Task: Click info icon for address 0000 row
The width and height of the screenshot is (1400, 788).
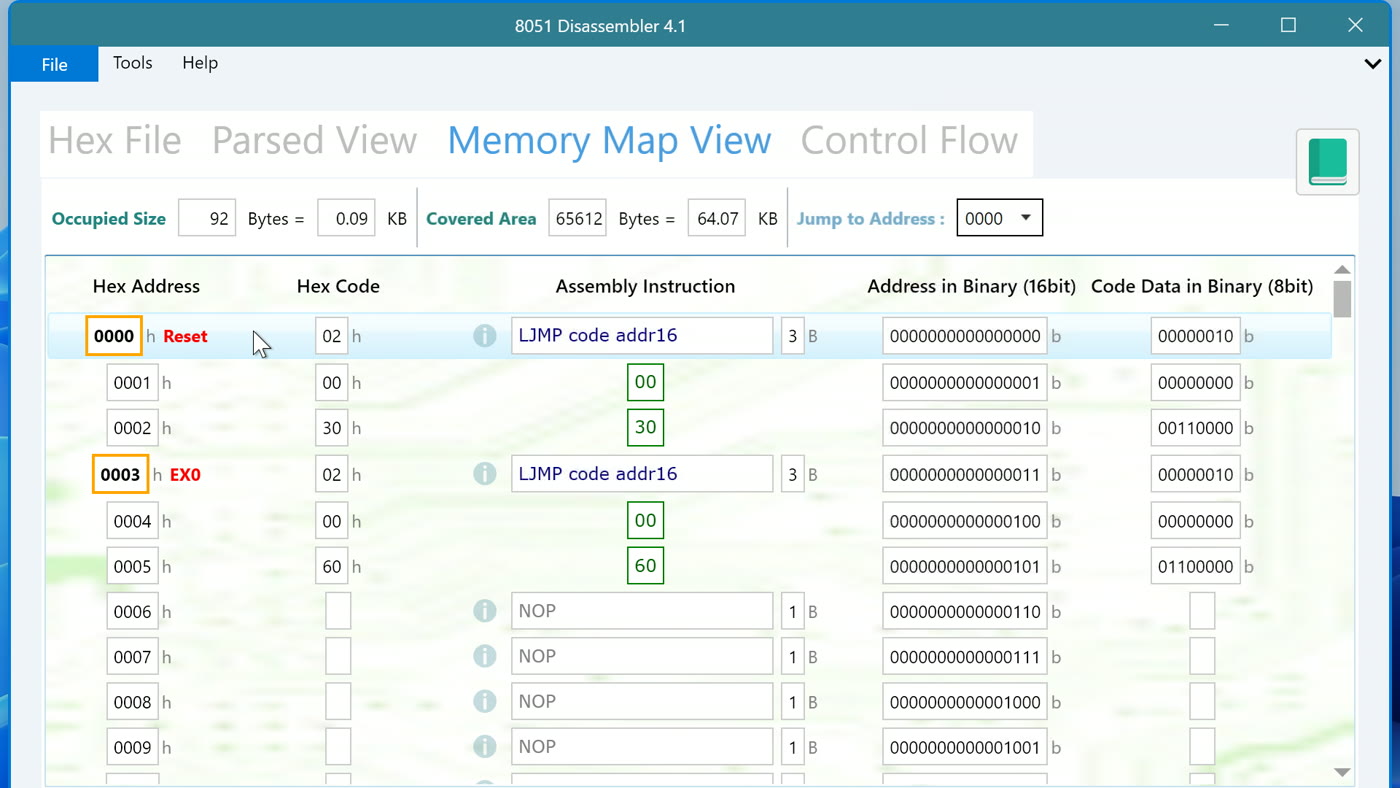Action: [485, 336]
